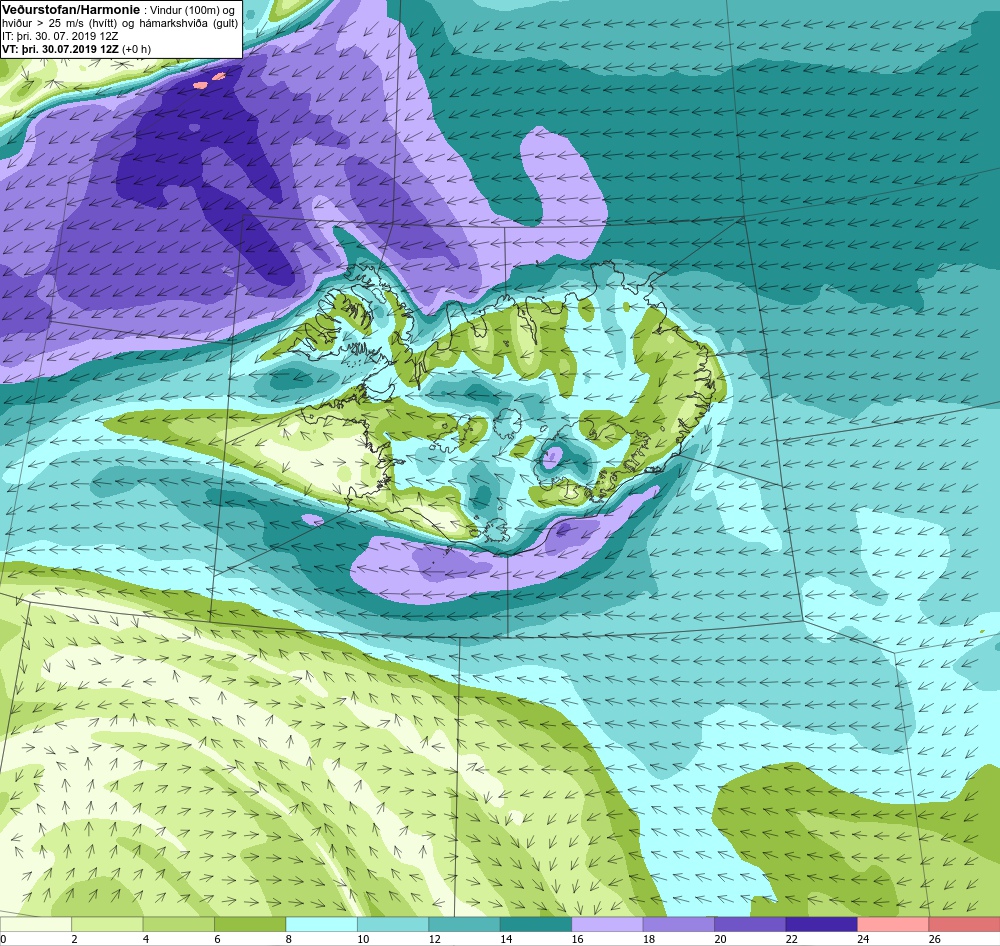Pick the legend swatch between 20 and 22
1000x946 pixels.
(x=750, y=924)
